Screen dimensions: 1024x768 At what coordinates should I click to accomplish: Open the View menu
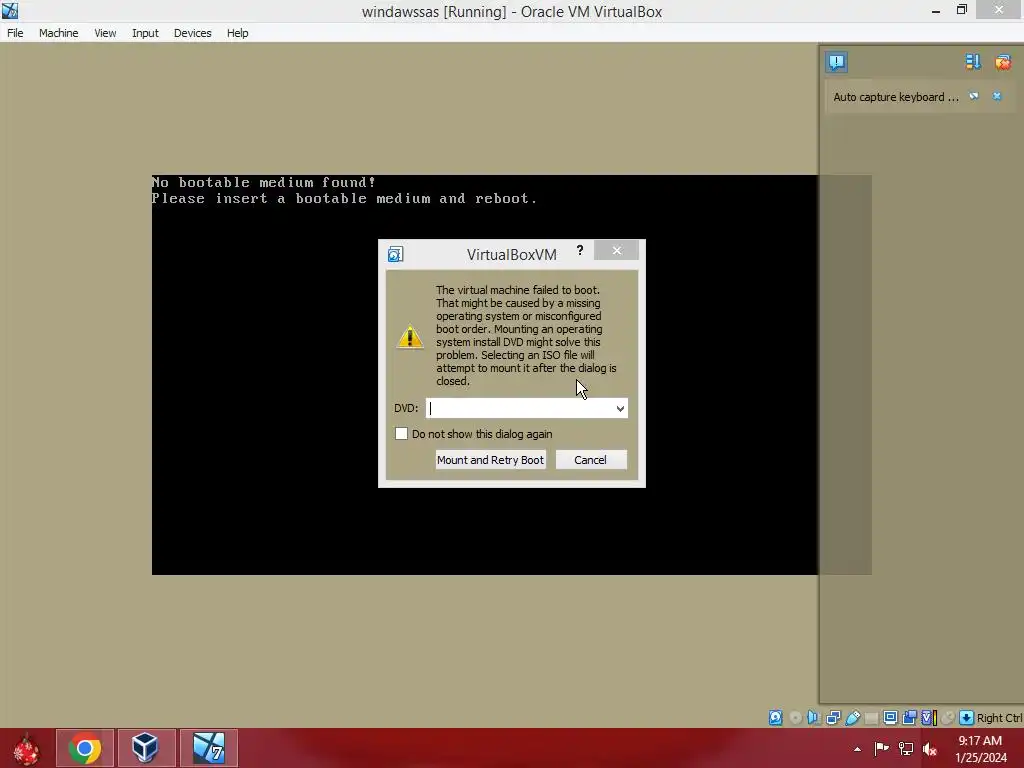pos(105,33)
